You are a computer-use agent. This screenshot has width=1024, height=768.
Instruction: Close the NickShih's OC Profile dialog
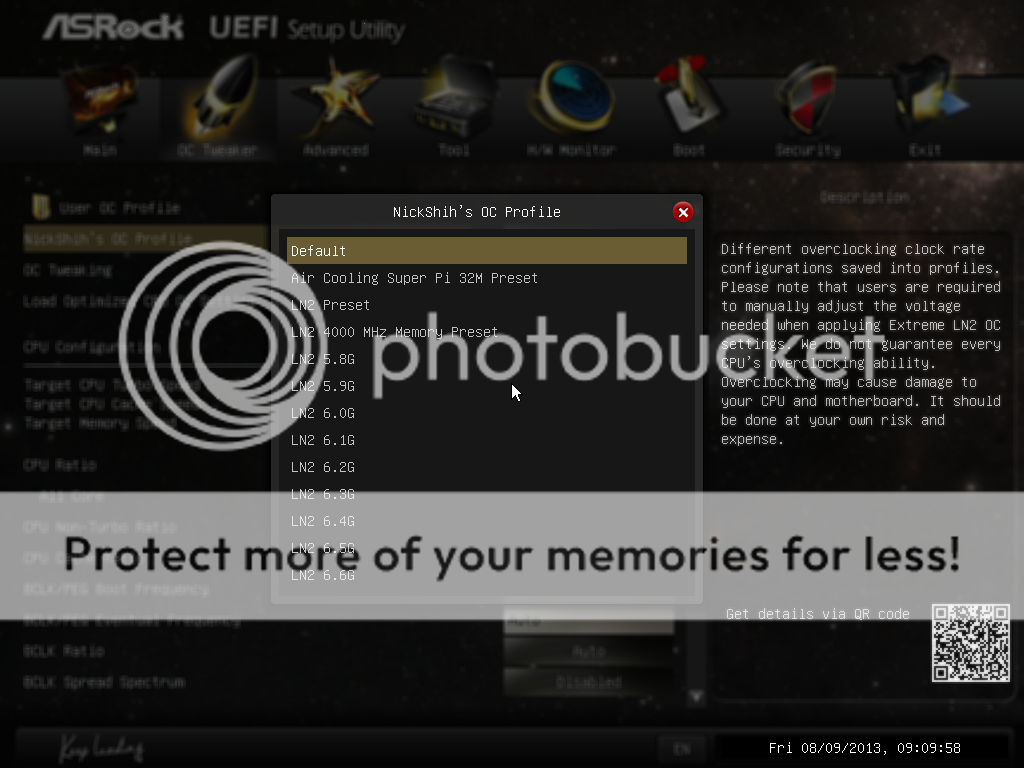click(x=683, y=212)
